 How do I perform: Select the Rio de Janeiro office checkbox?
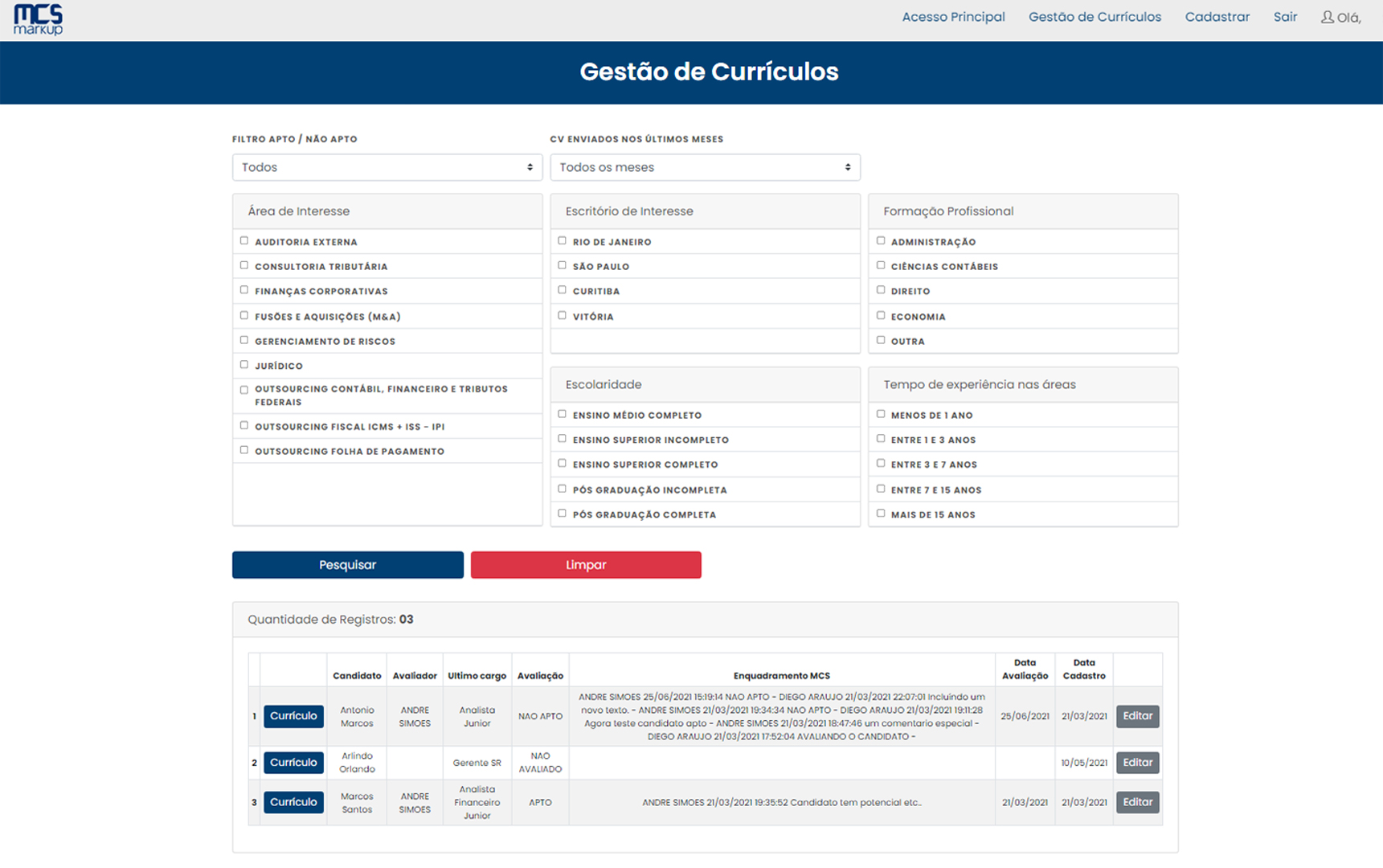pyautogui.click(x=563, y=240)
